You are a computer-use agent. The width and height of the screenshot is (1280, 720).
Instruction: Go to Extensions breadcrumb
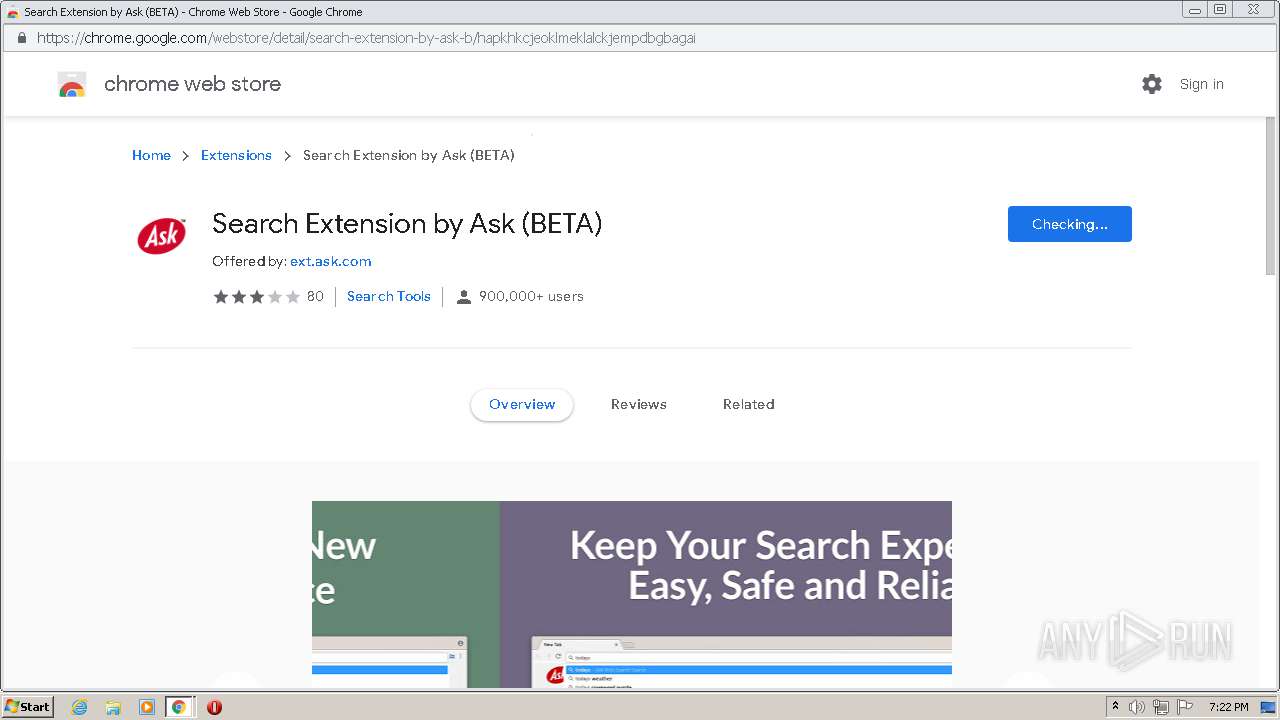(x=236, y=155)
